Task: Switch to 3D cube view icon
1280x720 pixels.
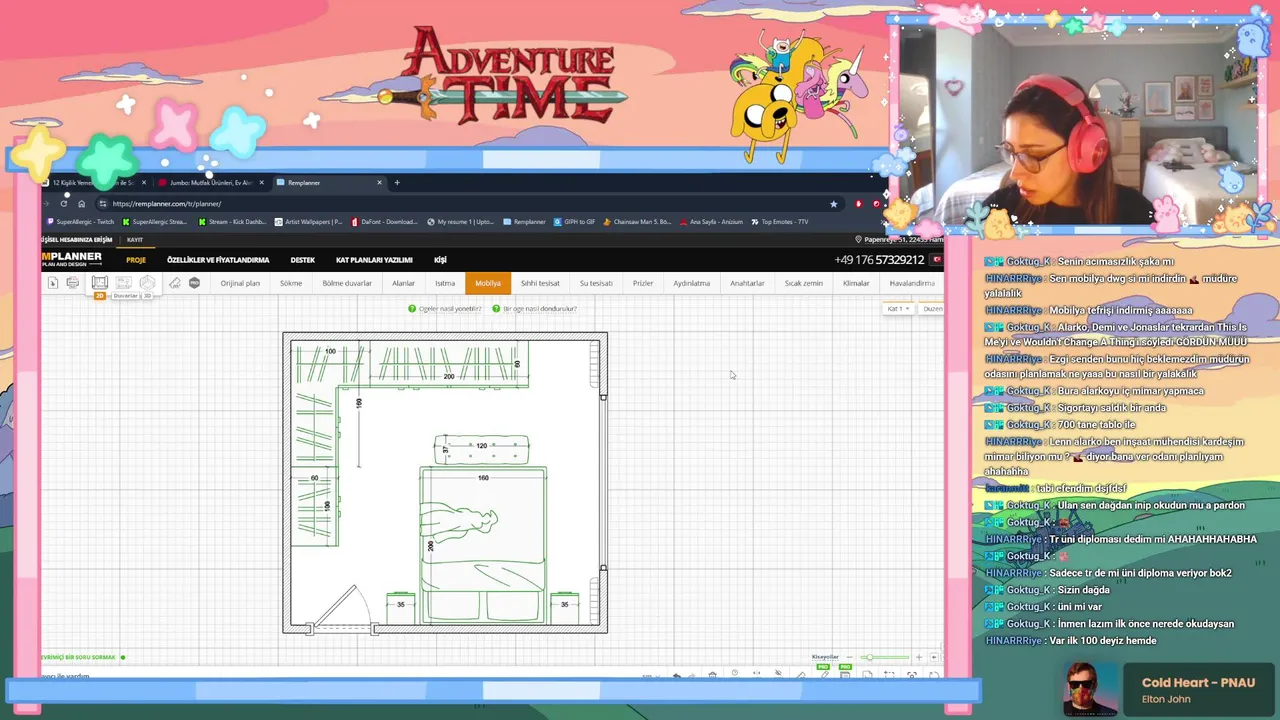Action: 147,284
